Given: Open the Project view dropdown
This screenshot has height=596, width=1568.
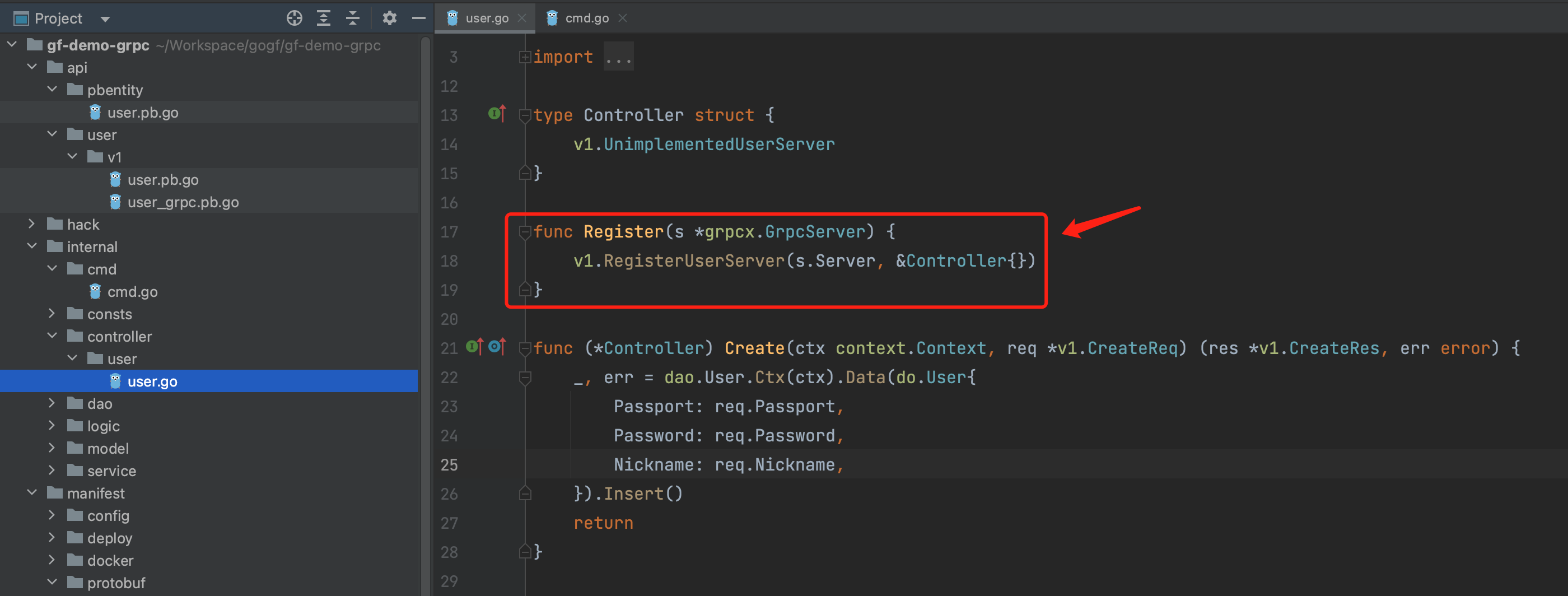Looking at the screenshot, I should tap(105, 19).
